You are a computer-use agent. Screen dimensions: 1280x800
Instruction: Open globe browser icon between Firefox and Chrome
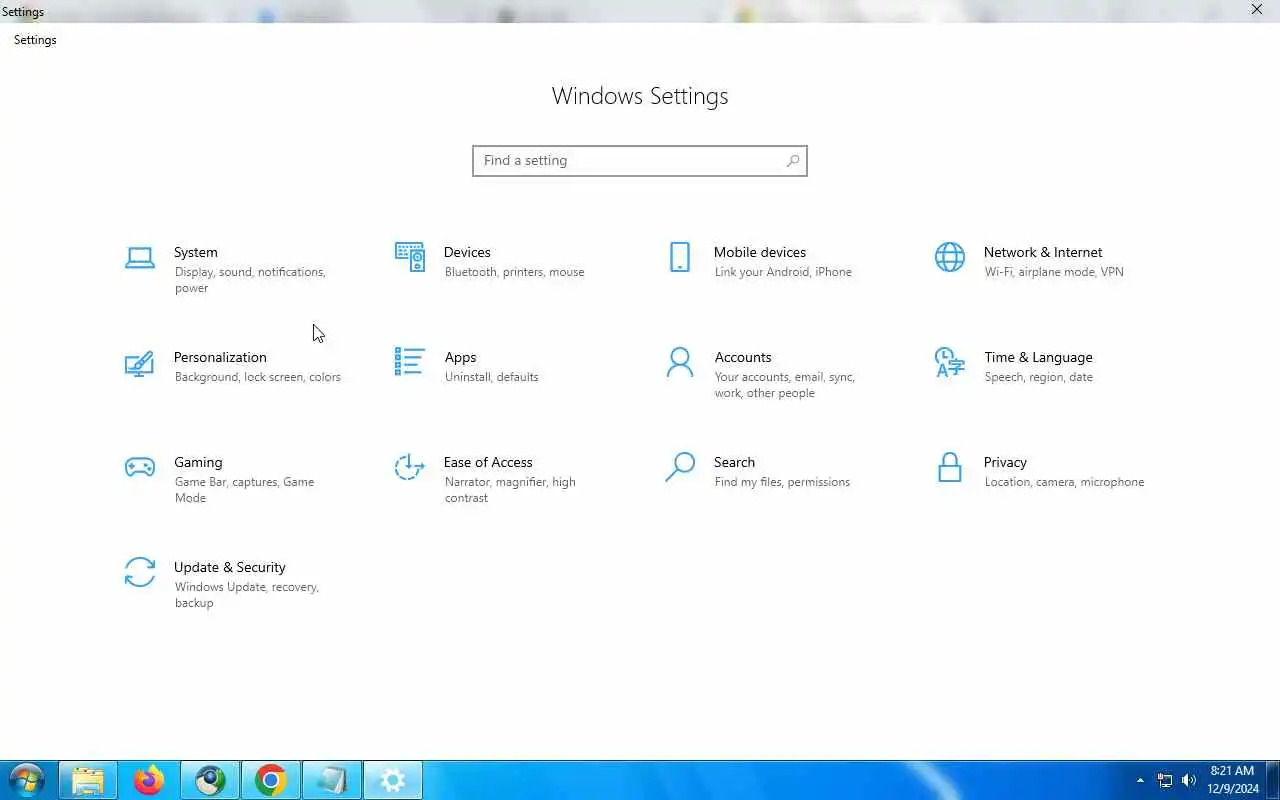[x=210, y=780]
